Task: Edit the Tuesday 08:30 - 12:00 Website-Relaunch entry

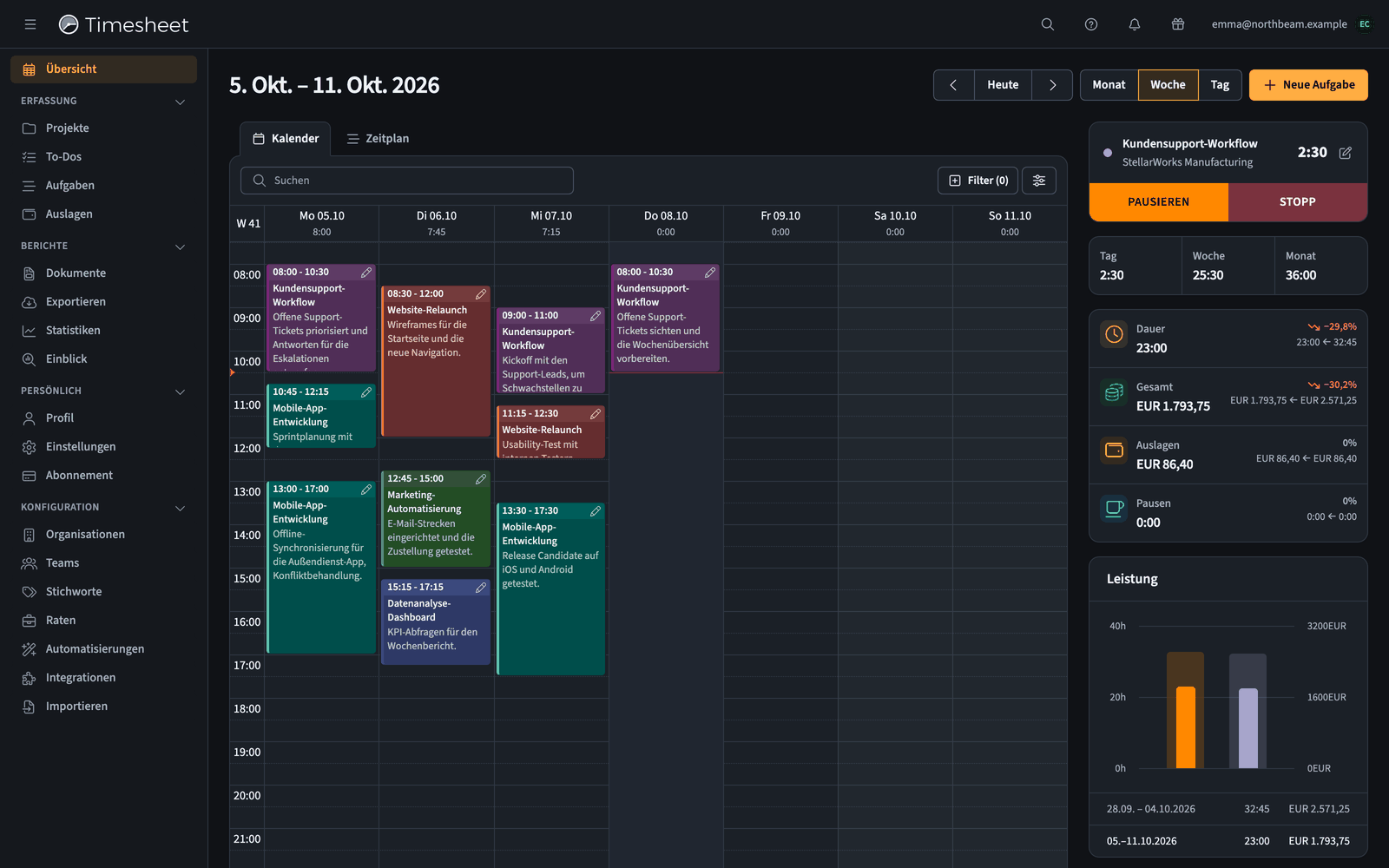Action: click(481, 294)
